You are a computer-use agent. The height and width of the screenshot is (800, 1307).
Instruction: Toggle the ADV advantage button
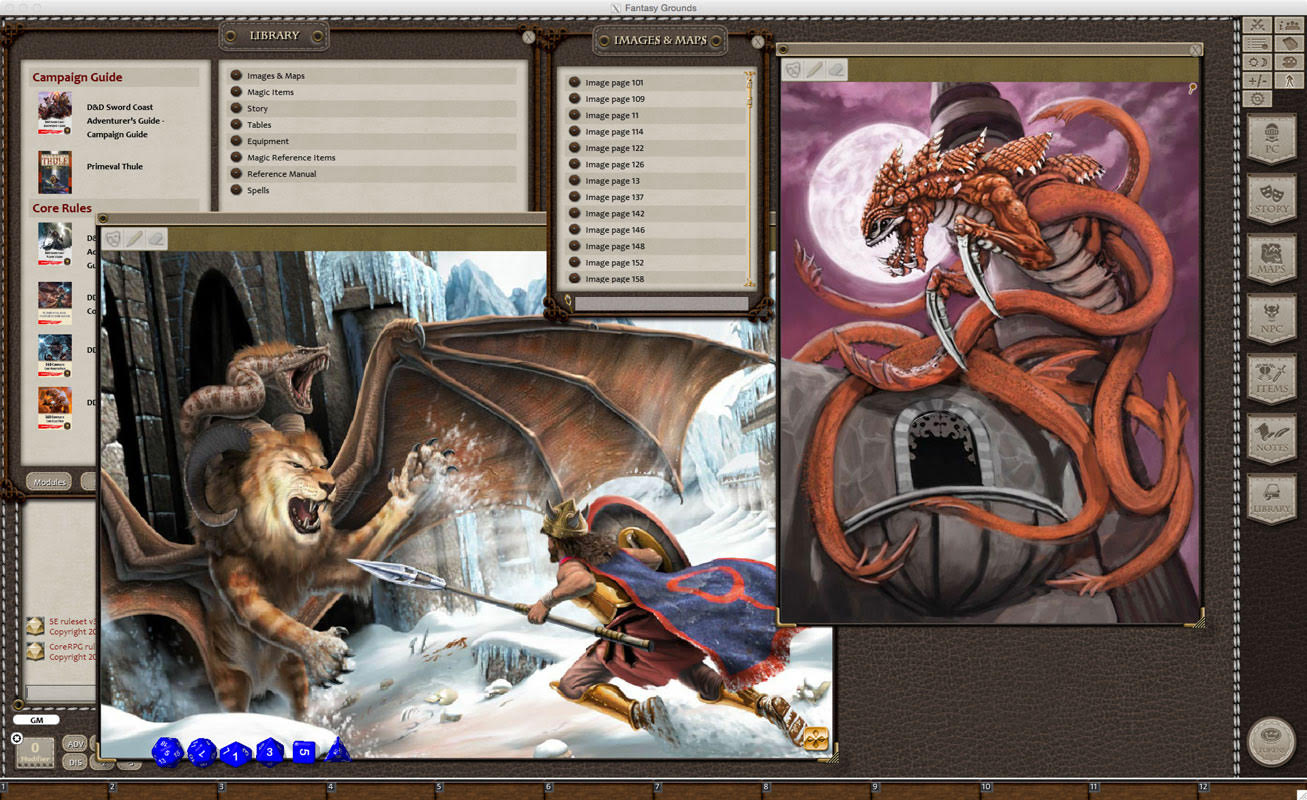click(x=76, y=743)
